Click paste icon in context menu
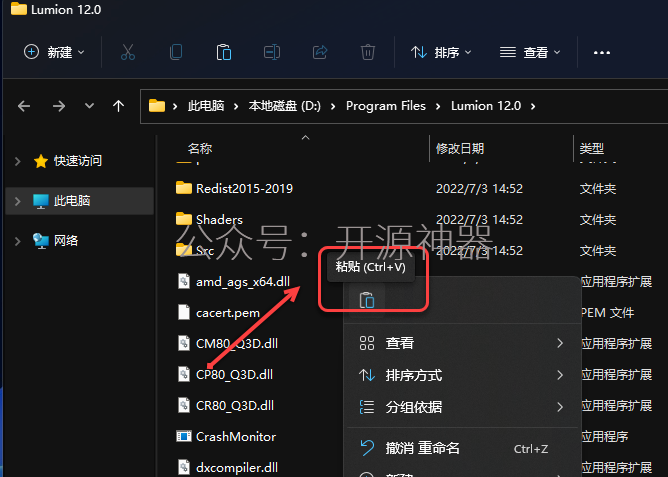 [366, 300]
